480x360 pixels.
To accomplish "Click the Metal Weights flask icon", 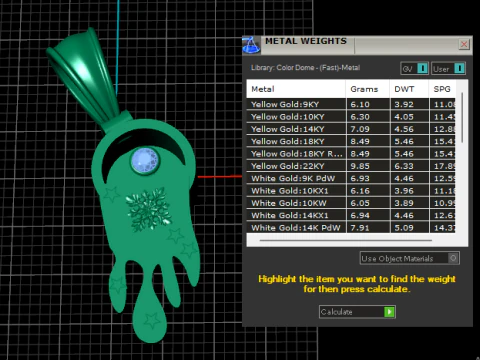I will [251, 45].
